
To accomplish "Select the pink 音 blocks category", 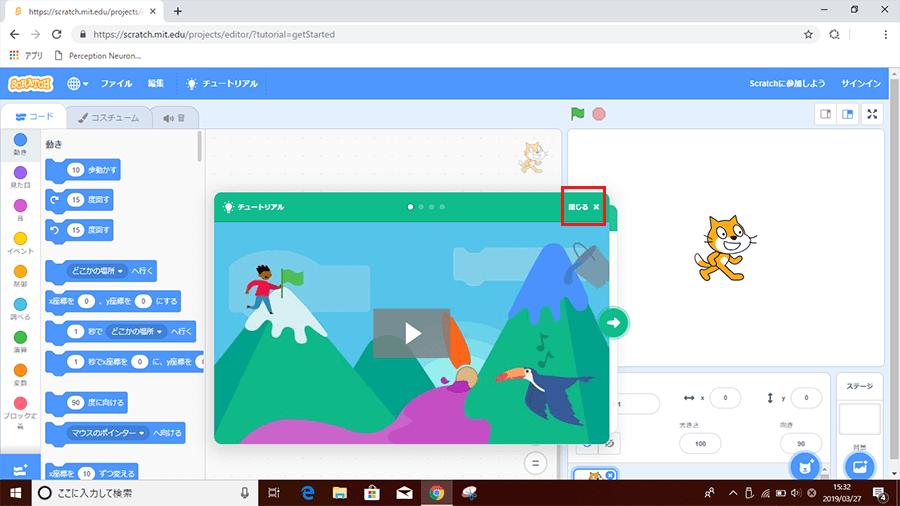I will click(20, 210).
